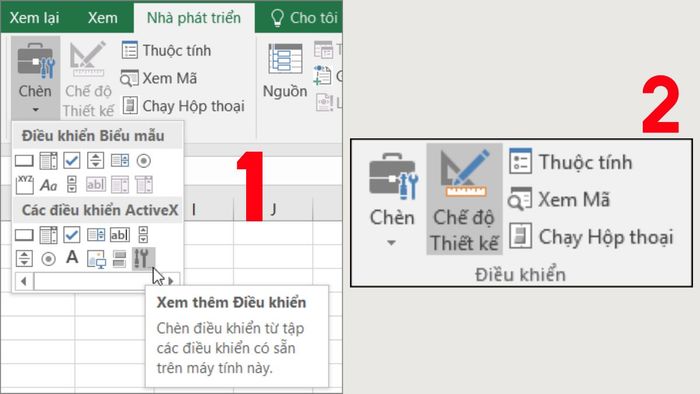This screenshot has width=700, height=394.
Task: Click the Cho tôi lightbulb search box
Action: [304, 18]
